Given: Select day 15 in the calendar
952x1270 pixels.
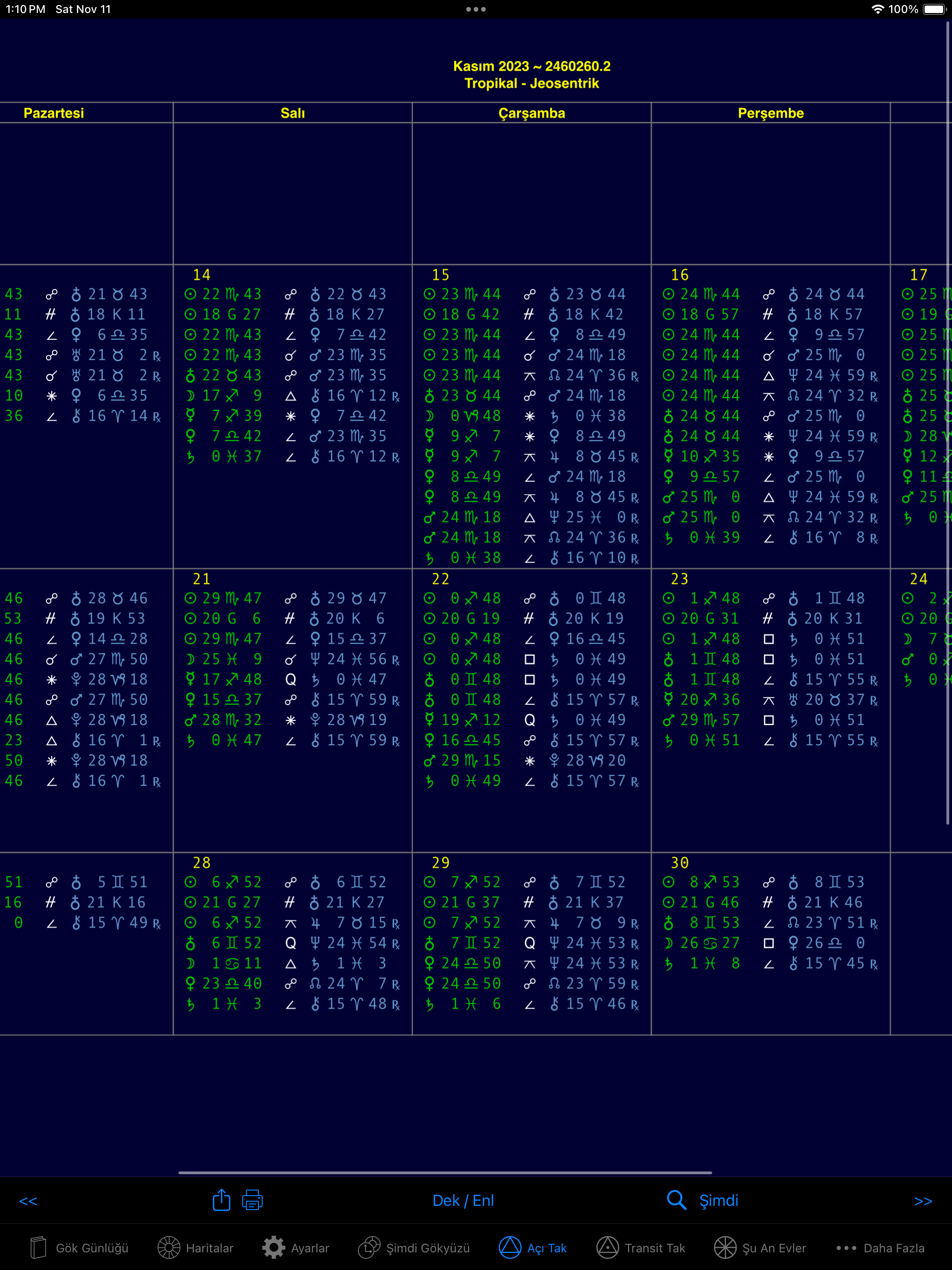Looking at the screenshot, I should coord(440,274).
